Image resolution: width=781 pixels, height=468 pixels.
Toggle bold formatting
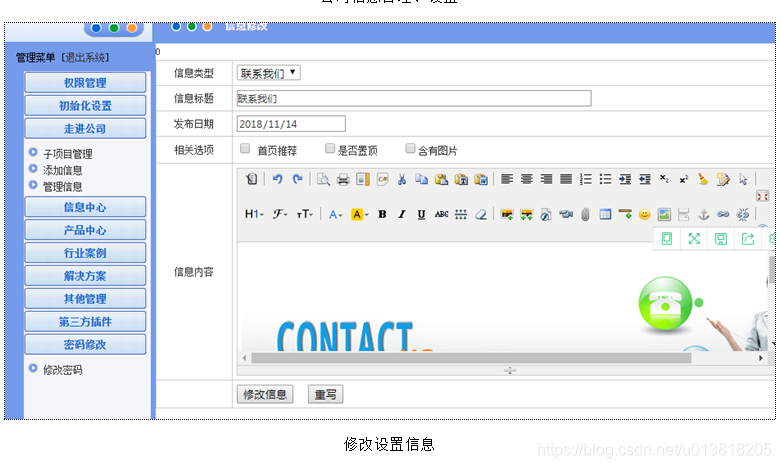click(x=382, y=215)
